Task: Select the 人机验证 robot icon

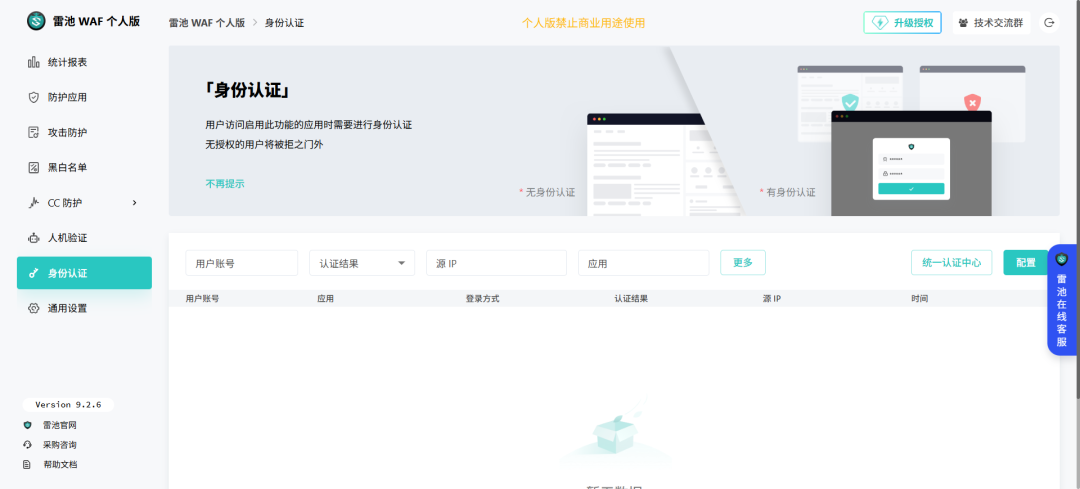Action: coord(33,238)
